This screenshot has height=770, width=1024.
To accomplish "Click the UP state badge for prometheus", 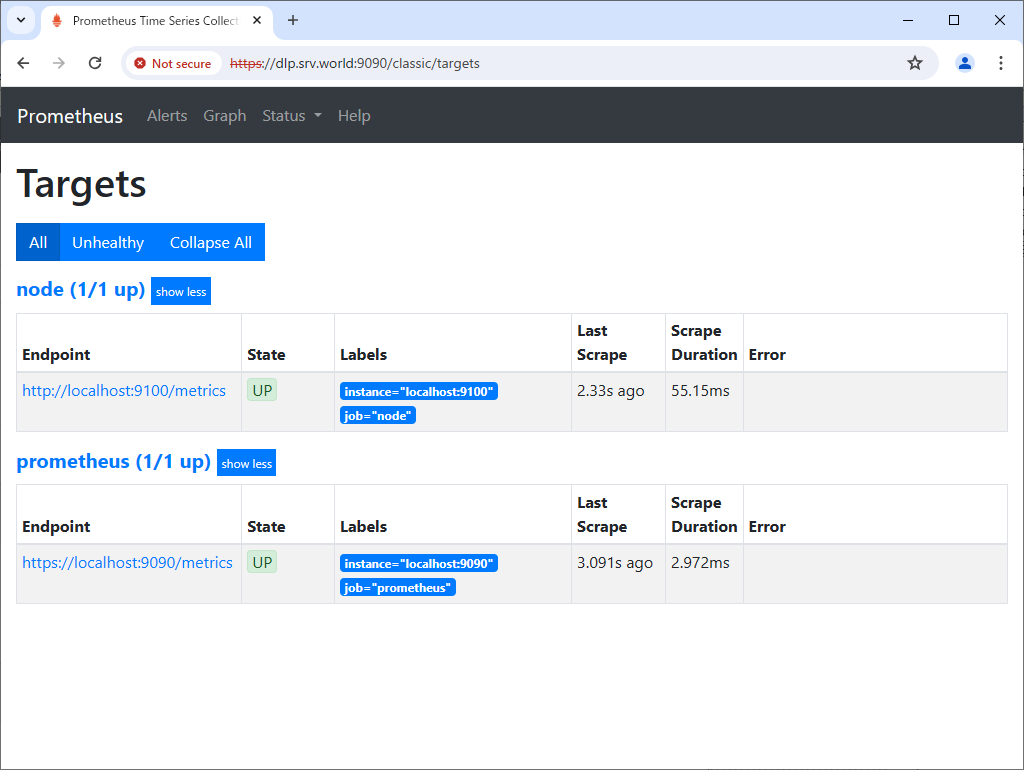I will (x=262, y=562).
